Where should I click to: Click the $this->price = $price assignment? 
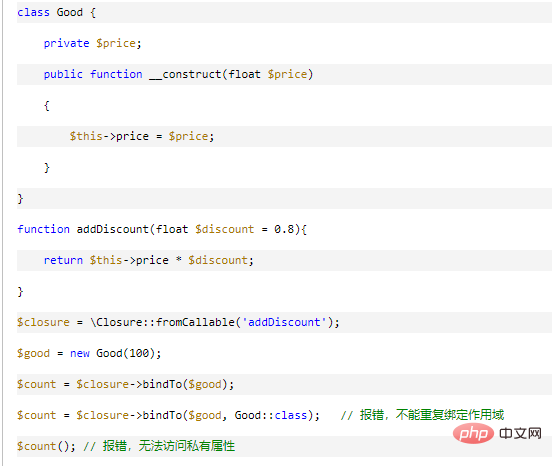(x=142, y=136)
